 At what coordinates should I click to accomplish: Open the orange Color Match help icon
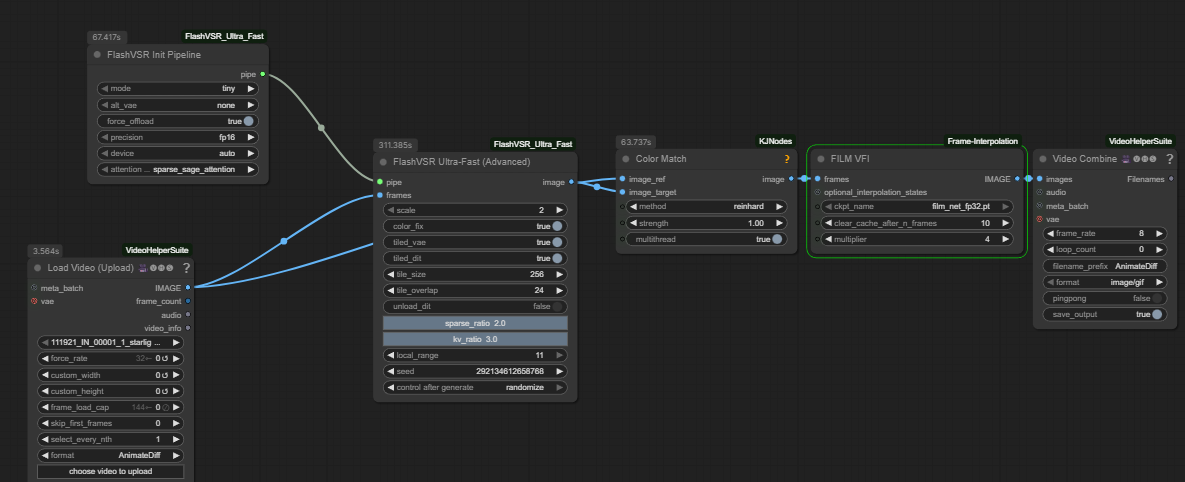point(787,159)
